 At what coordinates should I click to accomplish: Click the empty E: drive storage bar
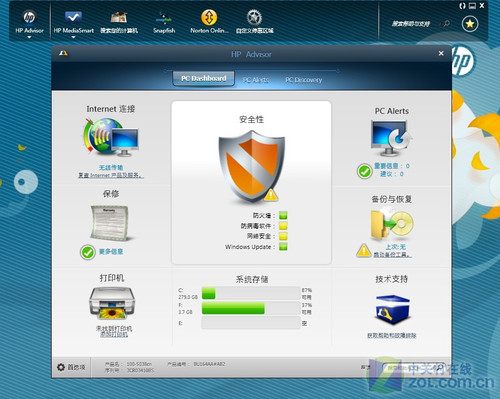click(251, 323)
